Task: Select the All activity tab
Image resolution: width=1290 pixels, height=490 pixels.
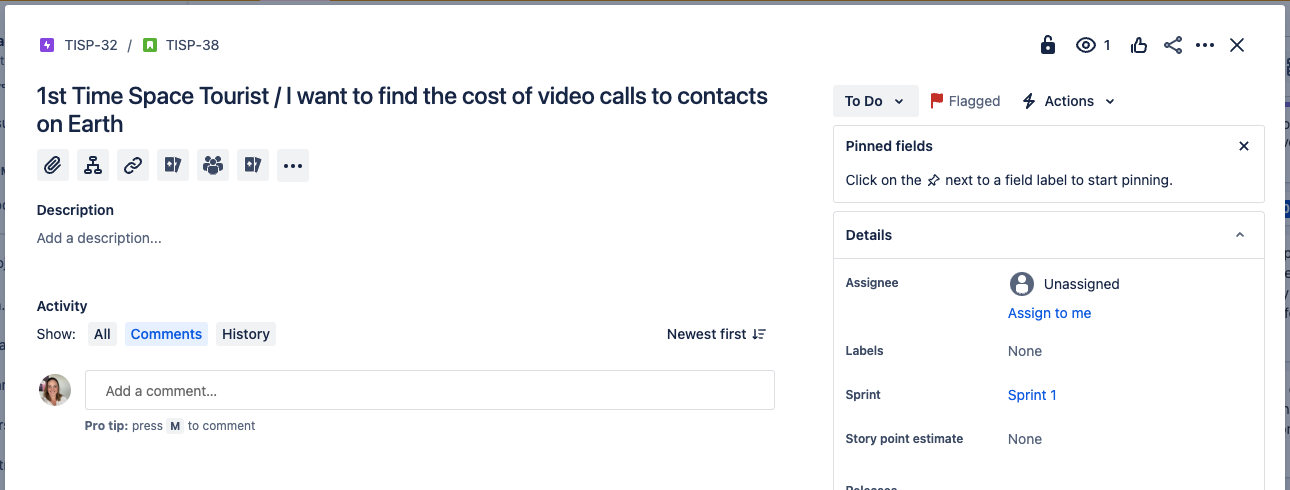Action: click(x=102, y=334)
